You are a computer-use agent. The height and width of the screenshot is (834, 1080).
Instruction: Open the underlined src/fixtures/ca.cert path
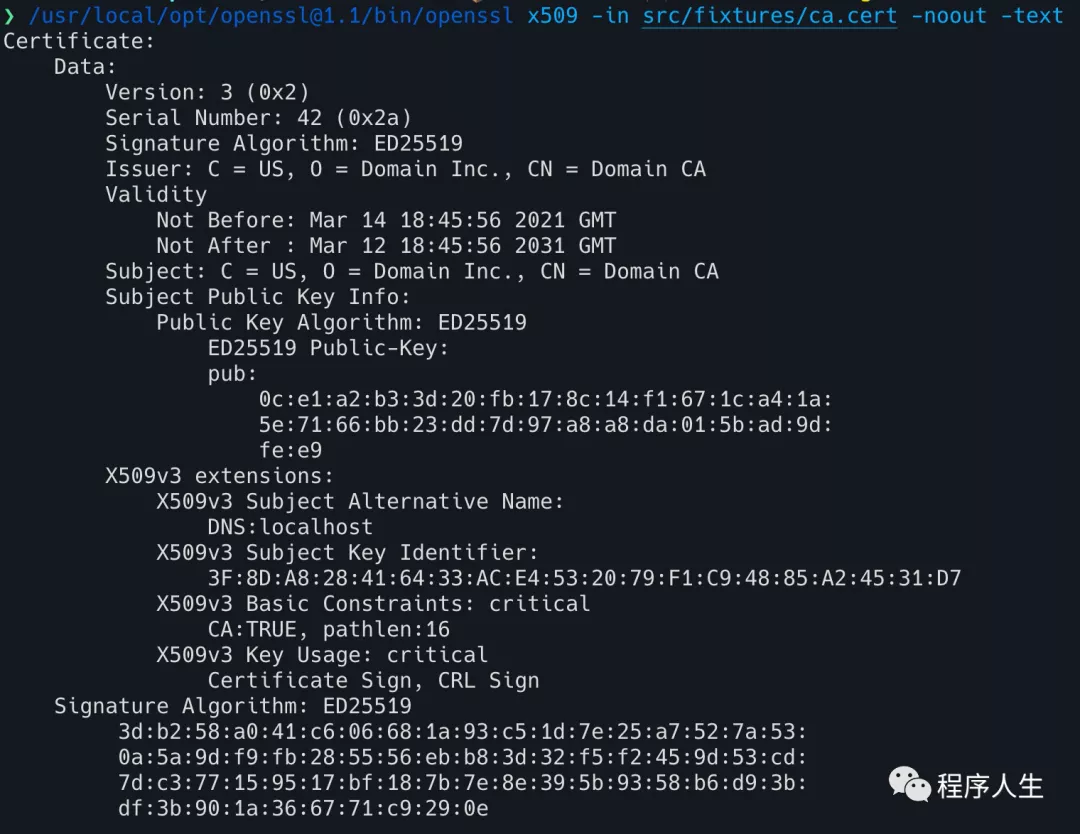tap(769, 15)
